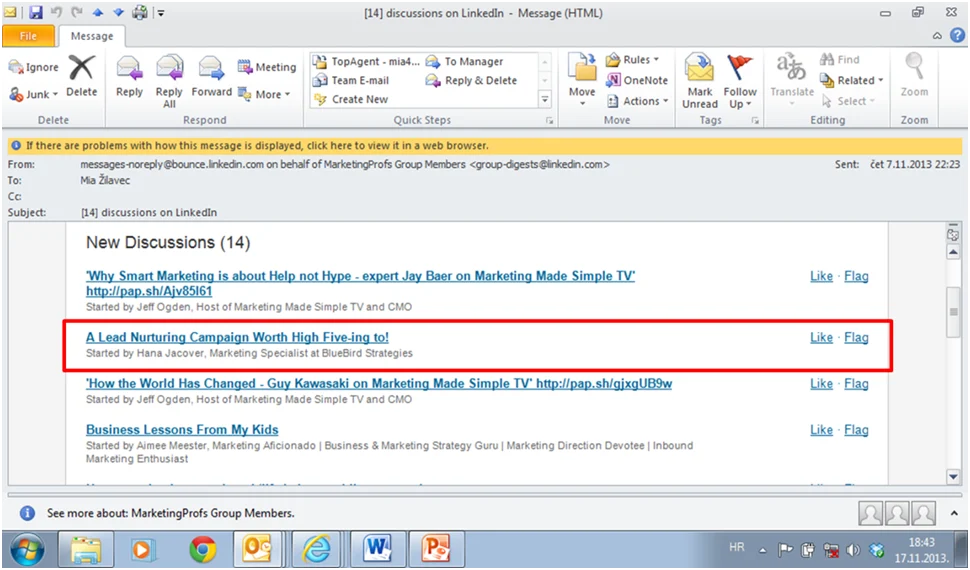
Task: Click the Ignore conversation button
Action: click(x=33, y=67)
